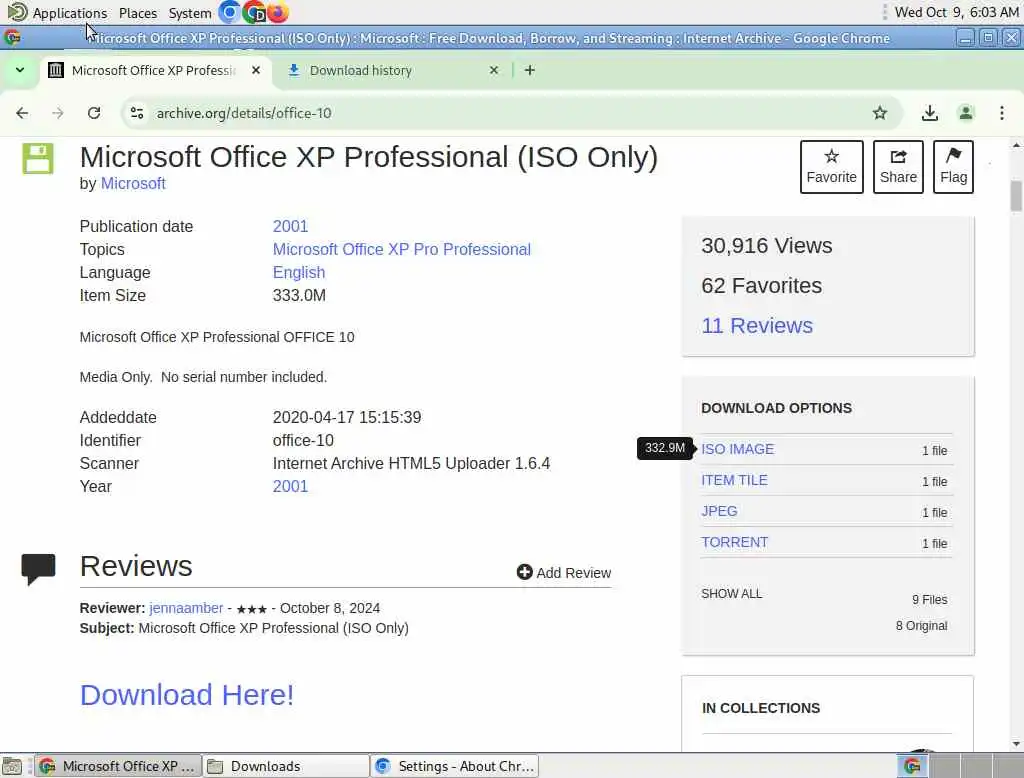Switch to Downloads window in taskbar
Image resolution: width=1024 pixels, height=778 pixels.
(285, 766)
